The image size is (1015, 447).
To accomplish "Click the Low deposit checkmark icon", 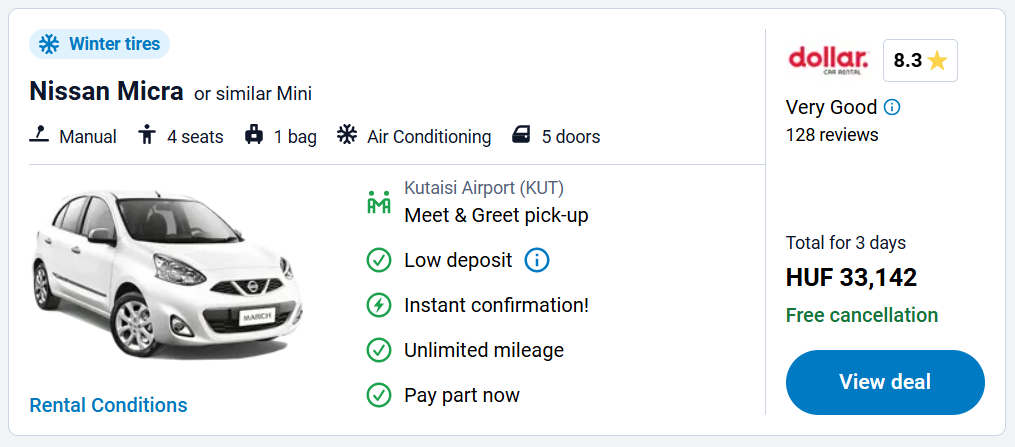I will [x=379, y=260].
